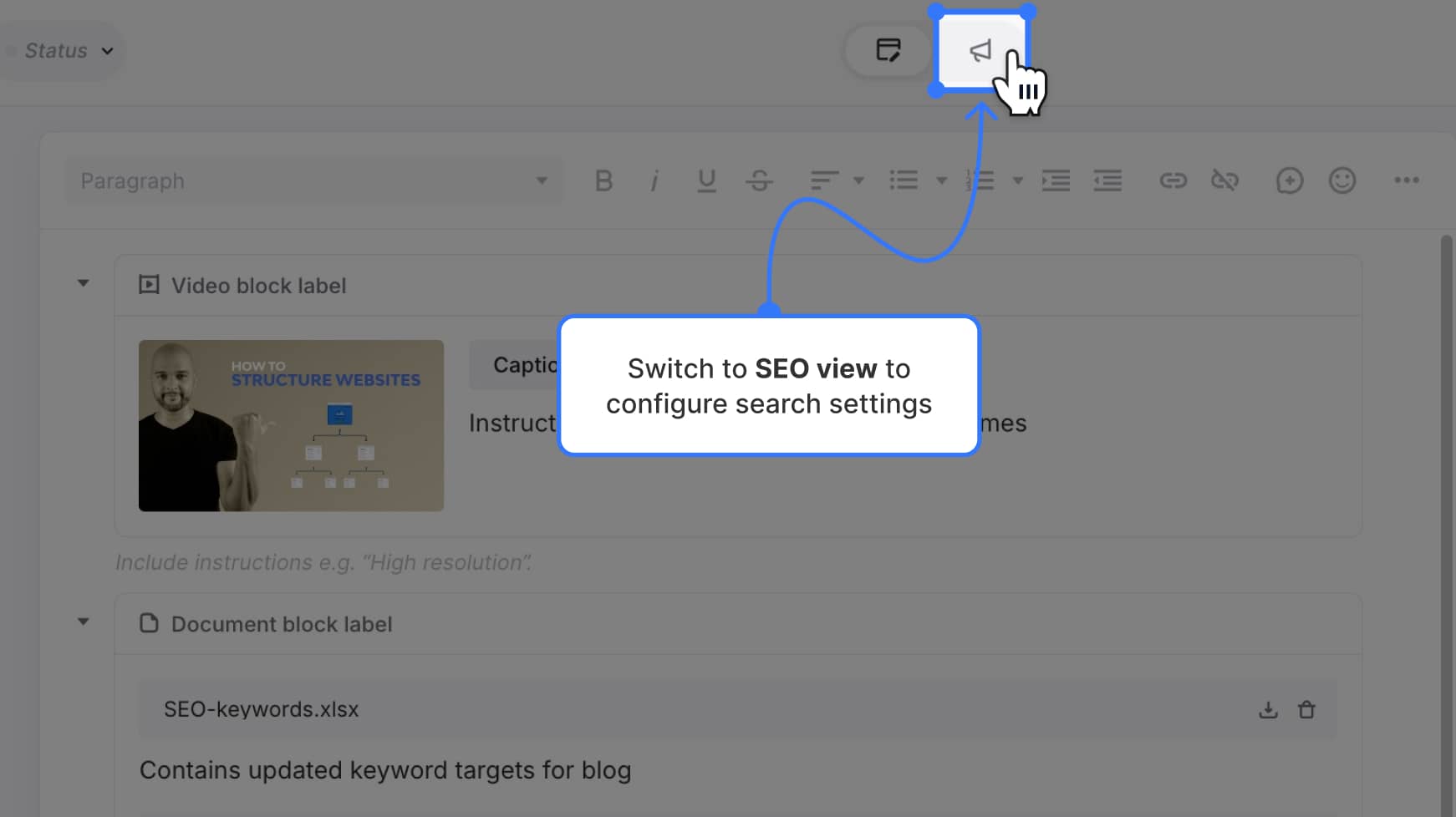Switch to SEO view megaphone icon
The image size is (1456, 817).
pos(981,51)
